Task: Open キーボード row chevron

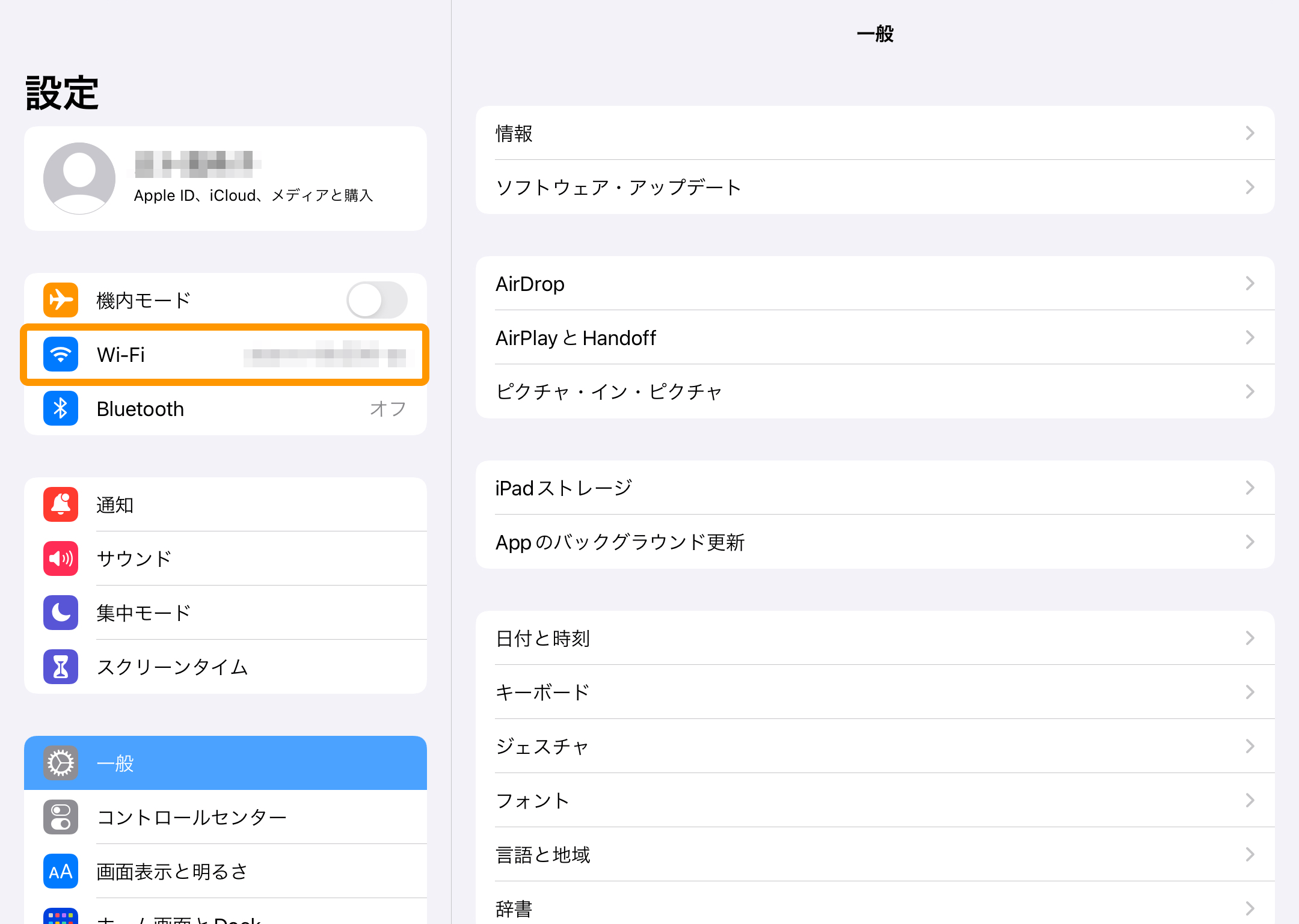Action: click(x=1250, y=692)
